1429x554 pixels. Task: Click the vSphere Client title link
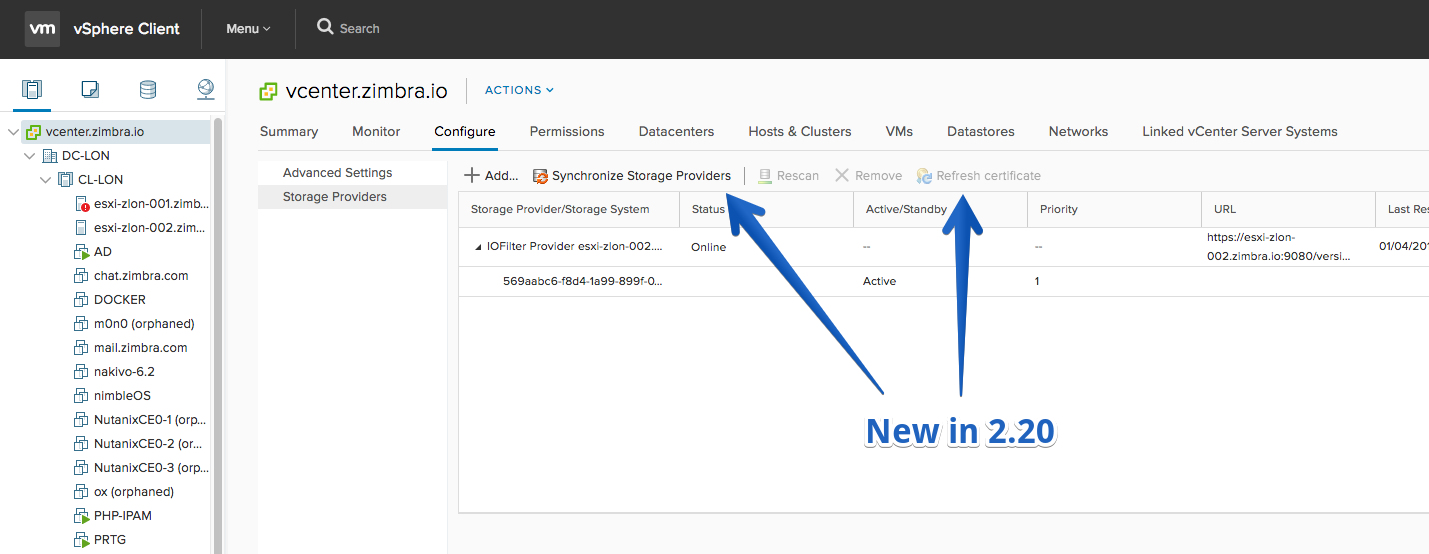(127, 29)
